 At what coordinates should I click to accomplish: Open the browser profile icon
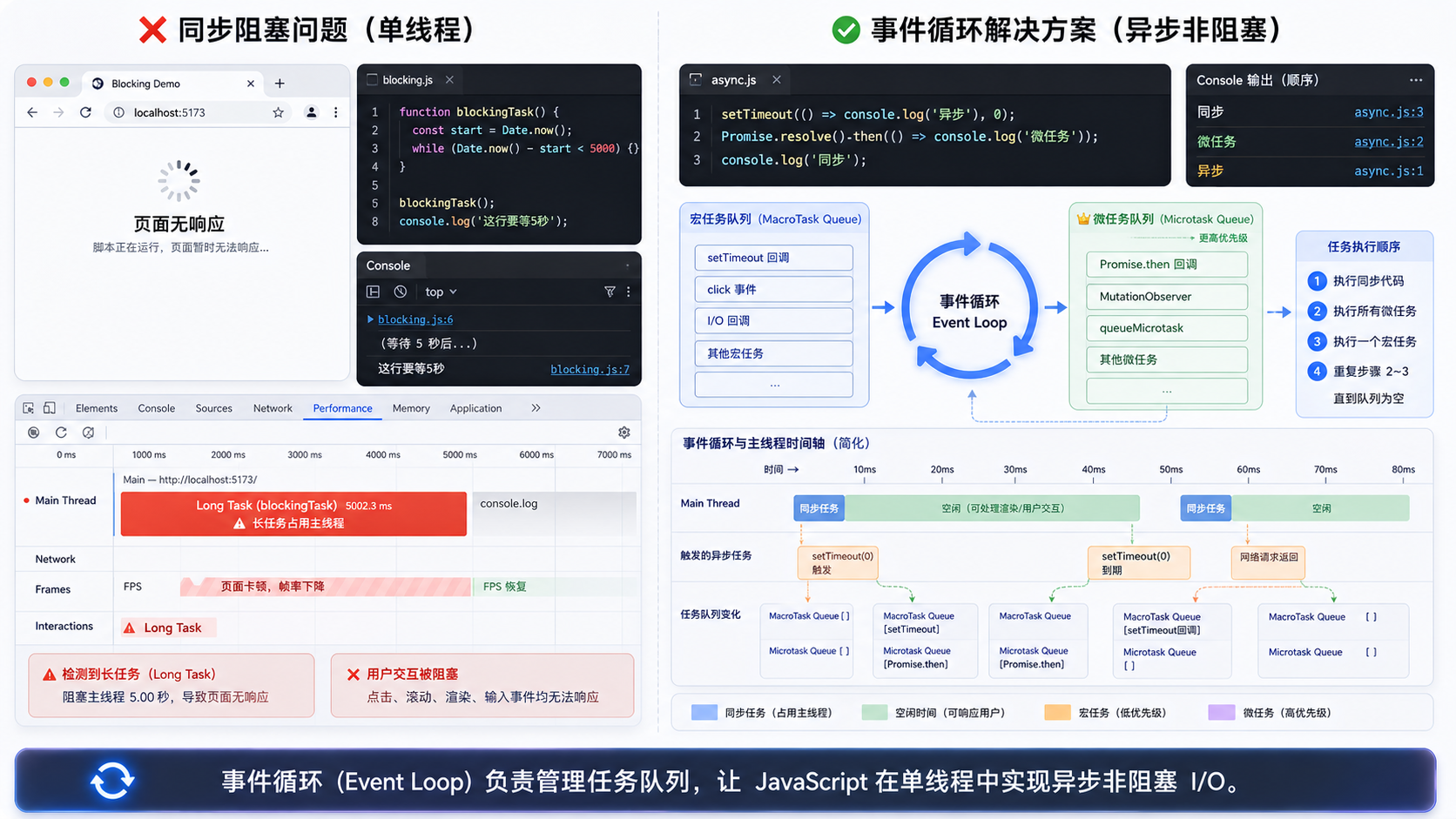311,112
